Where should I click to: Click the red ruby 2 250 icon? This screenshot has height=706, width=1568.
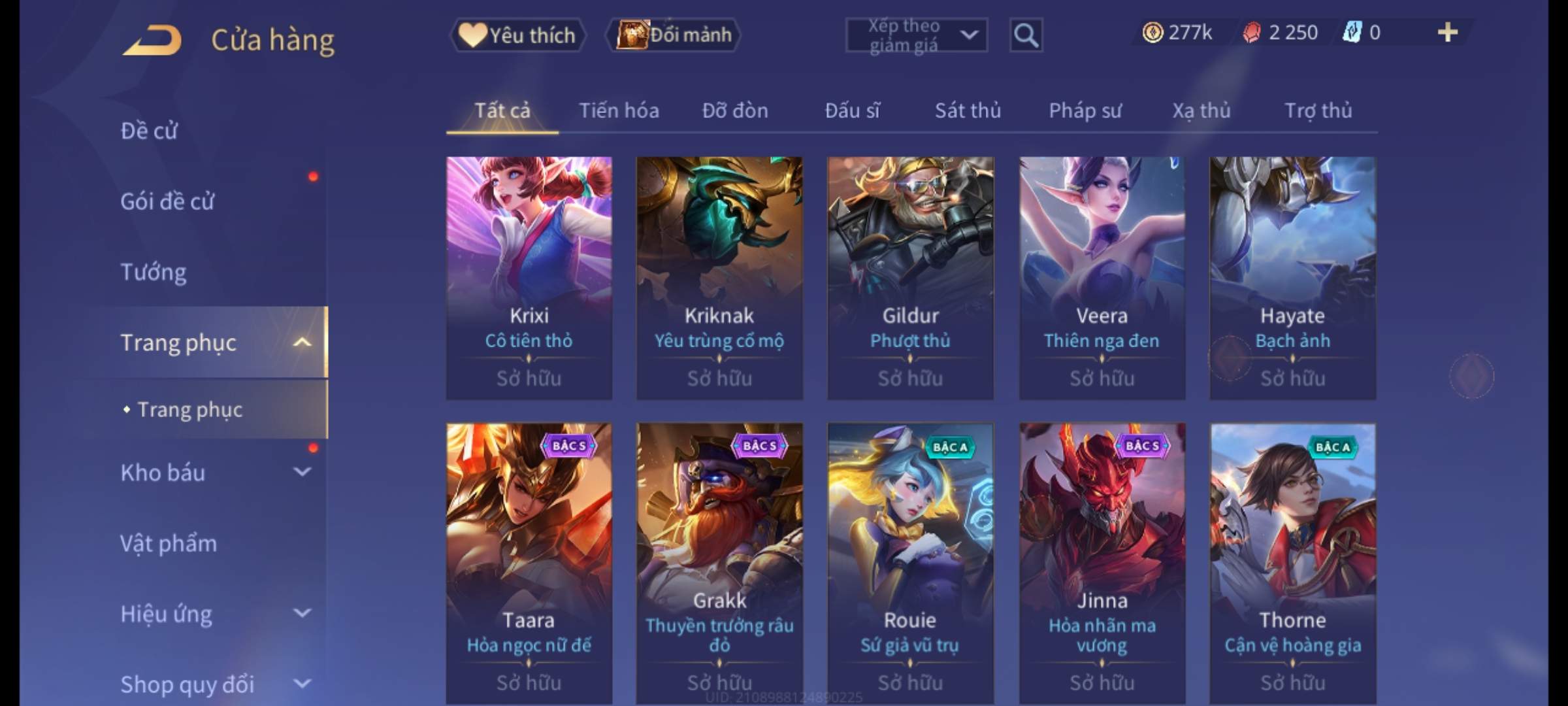(x=1252, y=33)
